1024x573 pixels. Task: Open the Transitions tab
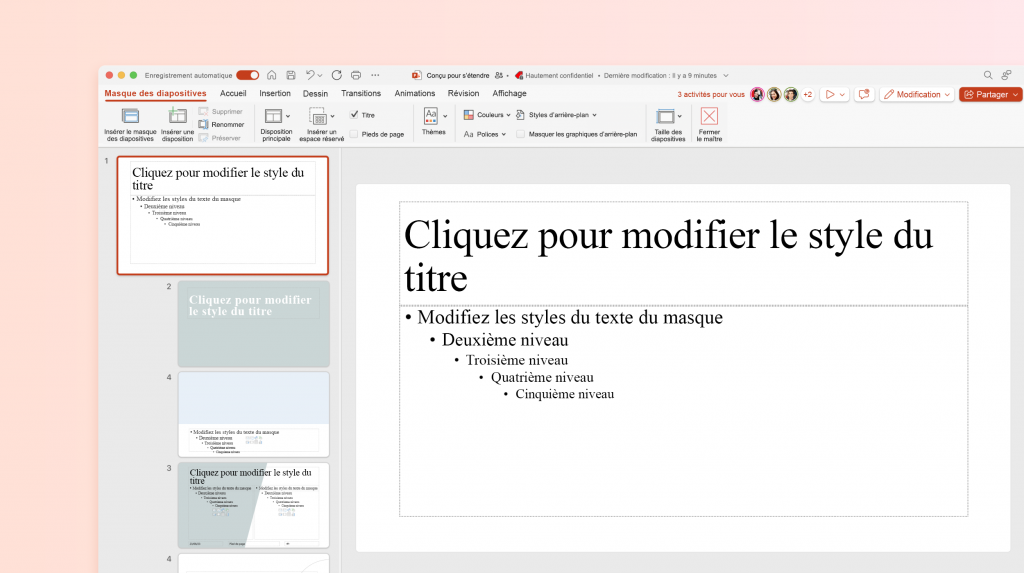pyautogui.click(x=360, y=93)
